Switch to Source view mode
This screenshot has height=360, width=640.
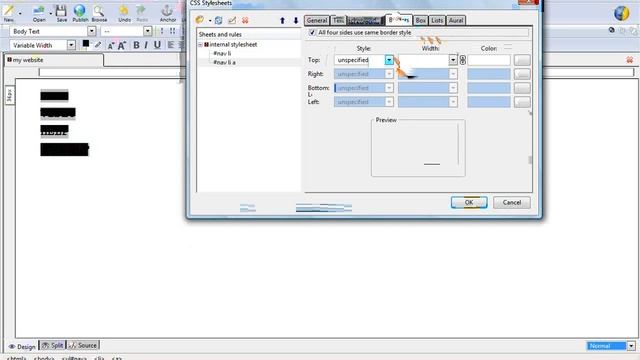tap(83, 345)
